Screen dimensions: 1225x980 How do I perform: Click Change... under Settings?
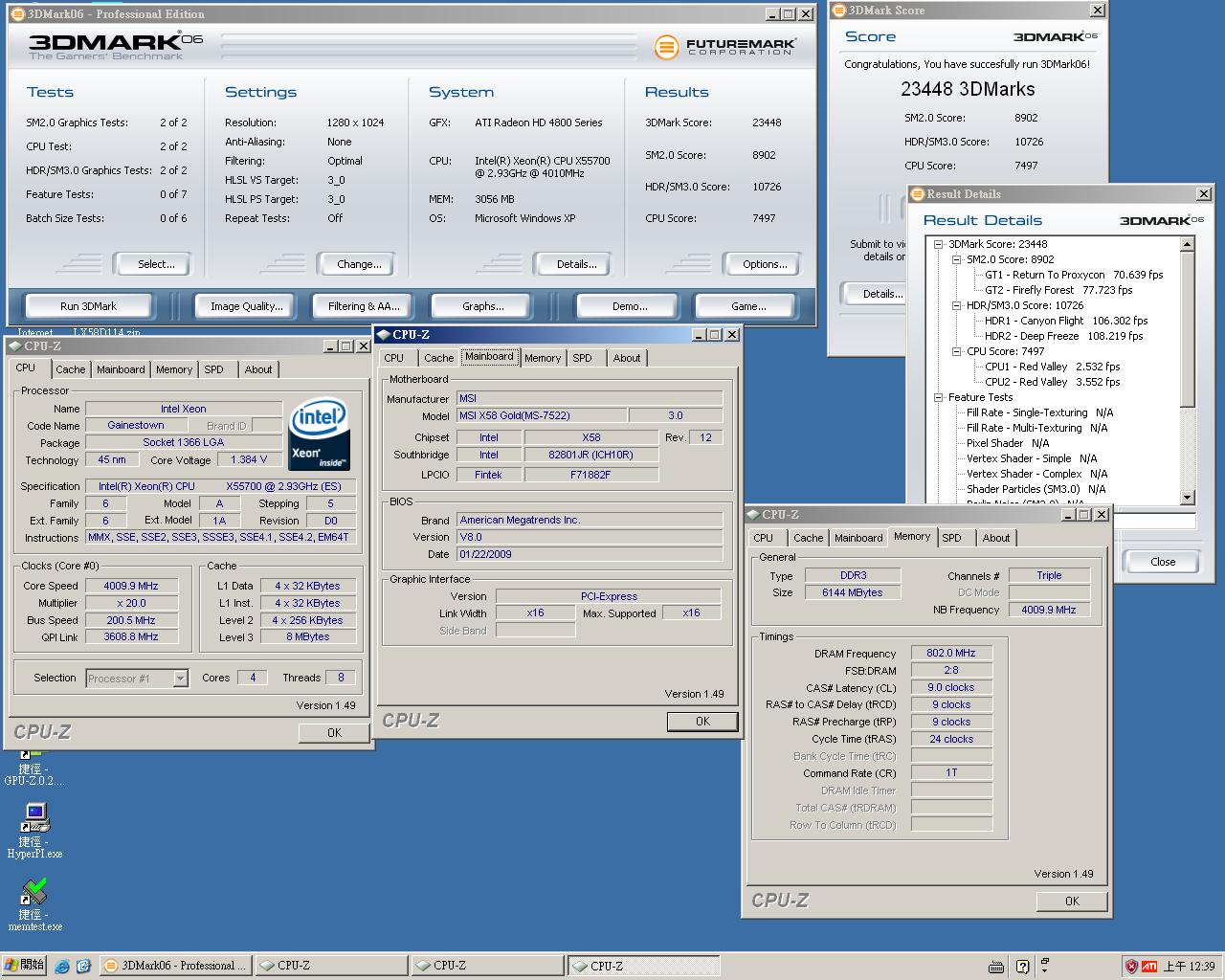click(x=359, y=264)
